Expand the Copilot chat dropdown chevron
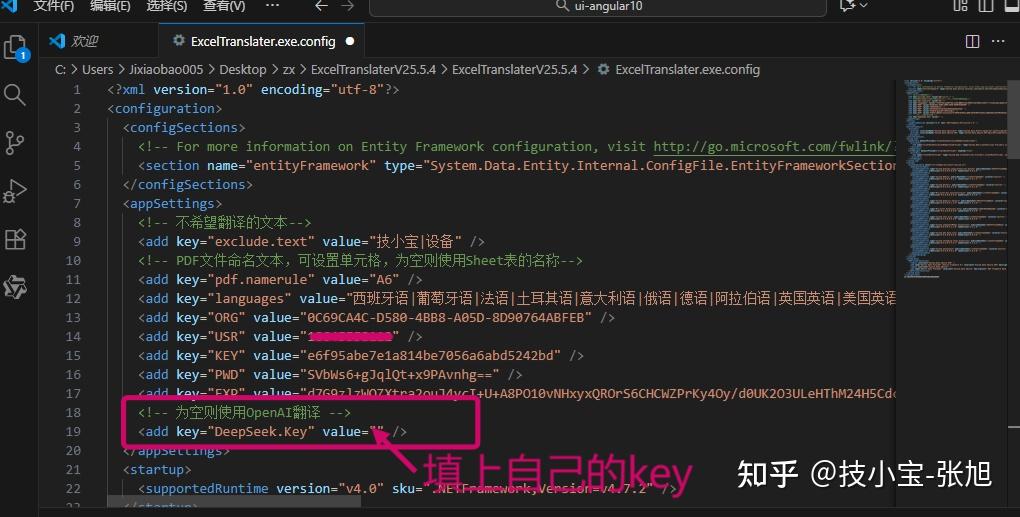 864,6
